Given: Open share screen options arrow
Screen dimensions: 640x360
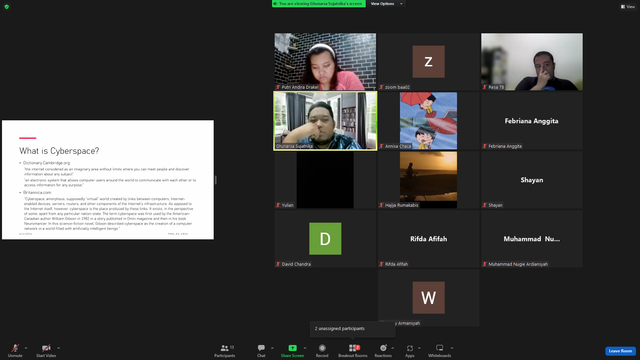Looking at the screenshot, I should point(305,348).
